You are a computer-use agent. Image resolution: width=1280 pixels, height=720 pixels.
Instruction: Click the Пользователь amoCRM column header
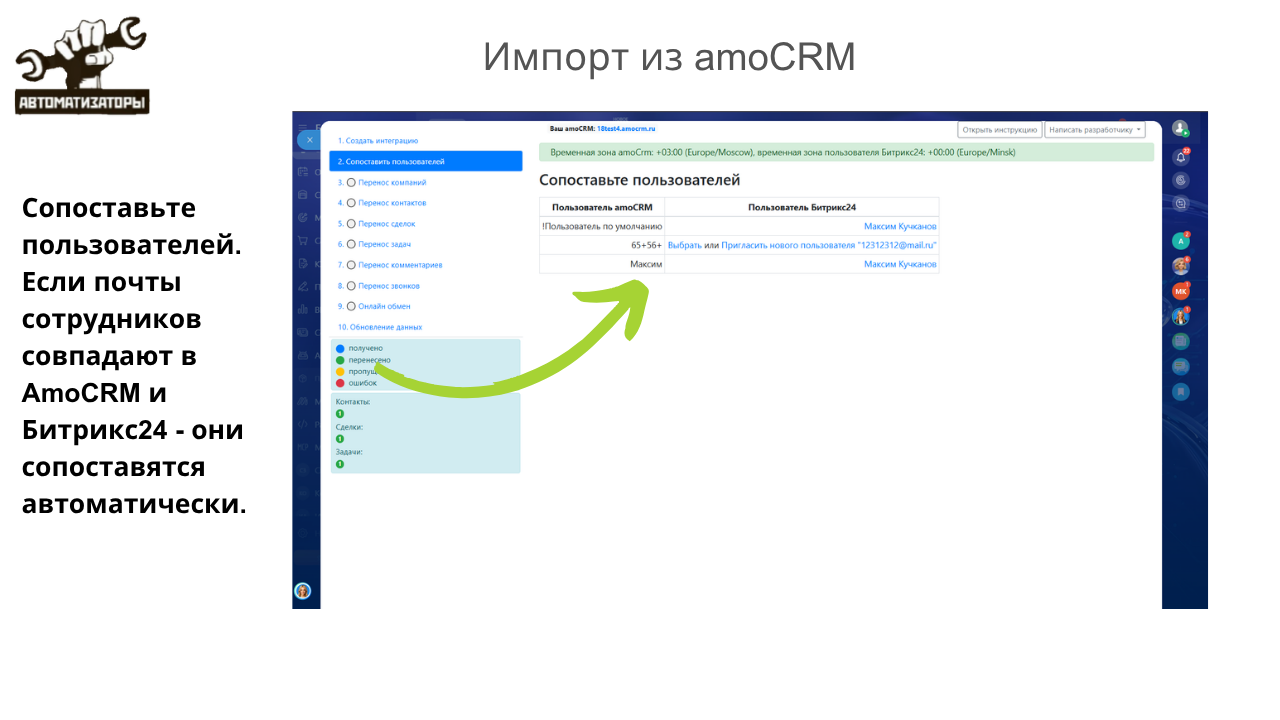tap(602, 207)
